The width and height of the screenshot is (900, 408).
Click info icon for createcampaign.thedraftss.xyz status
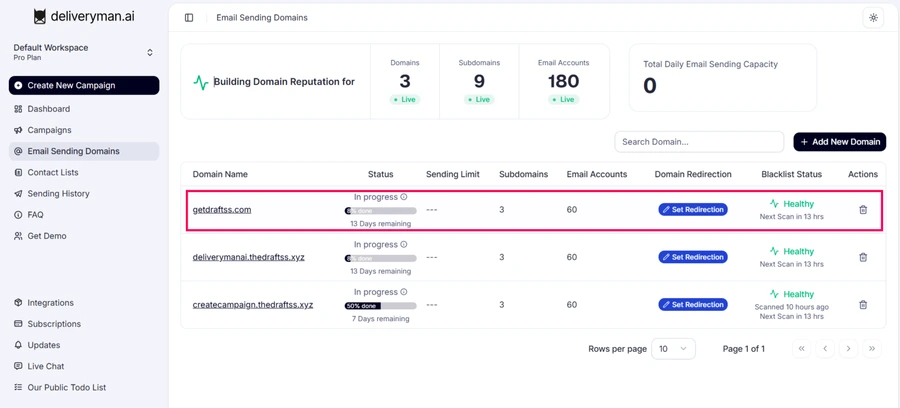click(x=404, y=292)
